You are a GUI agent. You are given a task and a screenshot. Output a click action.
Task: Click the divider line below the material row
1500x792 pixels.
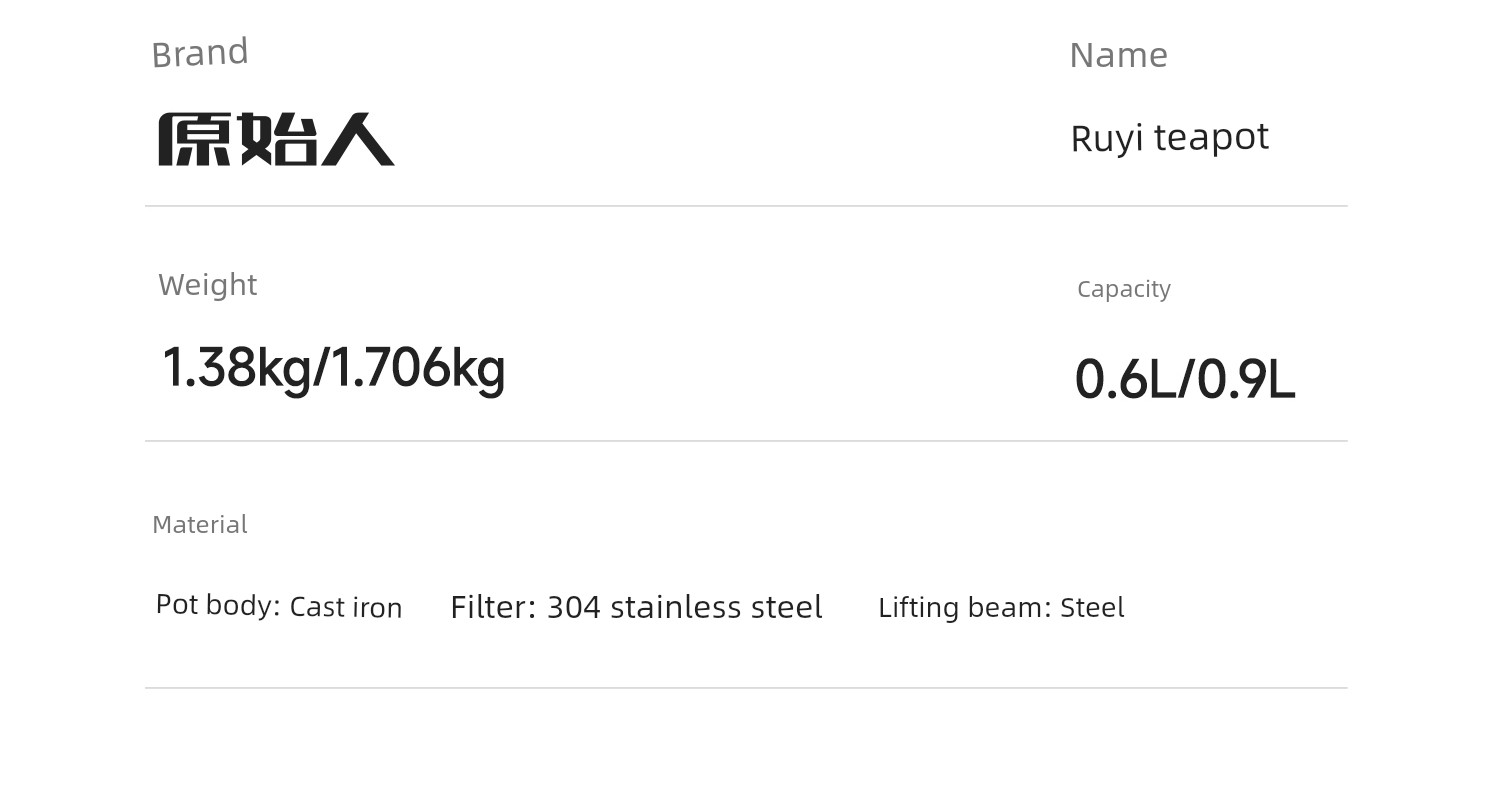tap(746, 688)
